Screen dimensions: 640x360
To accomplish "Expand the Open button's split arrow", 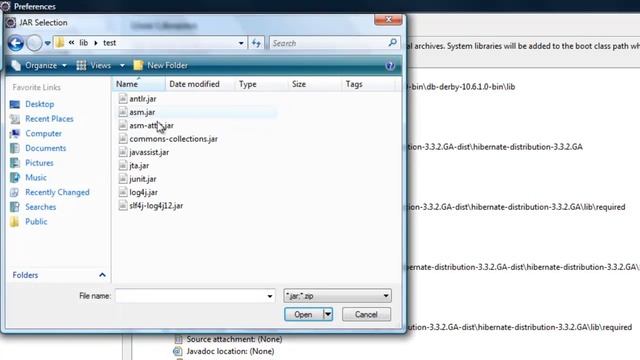I will tap(328, 314).
